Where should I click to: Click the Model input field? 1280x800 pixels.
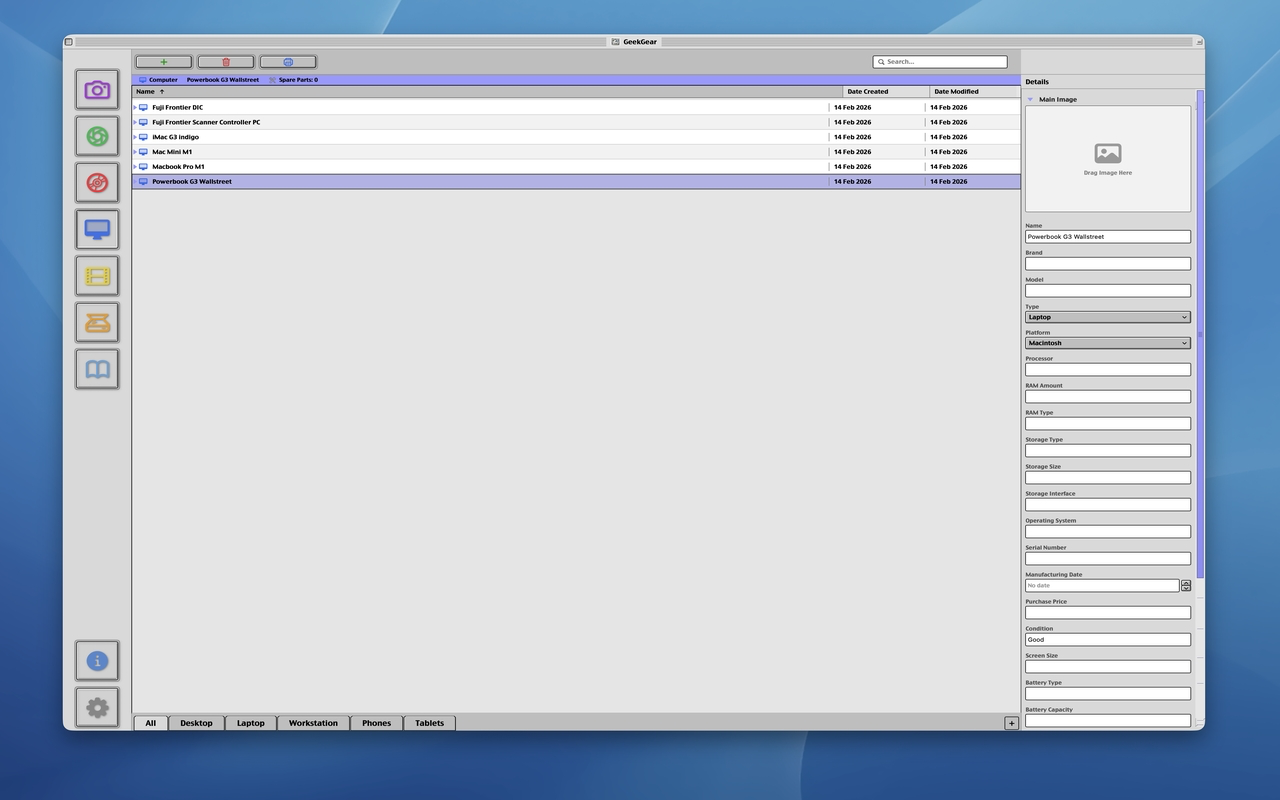[x=1108, y=291]
